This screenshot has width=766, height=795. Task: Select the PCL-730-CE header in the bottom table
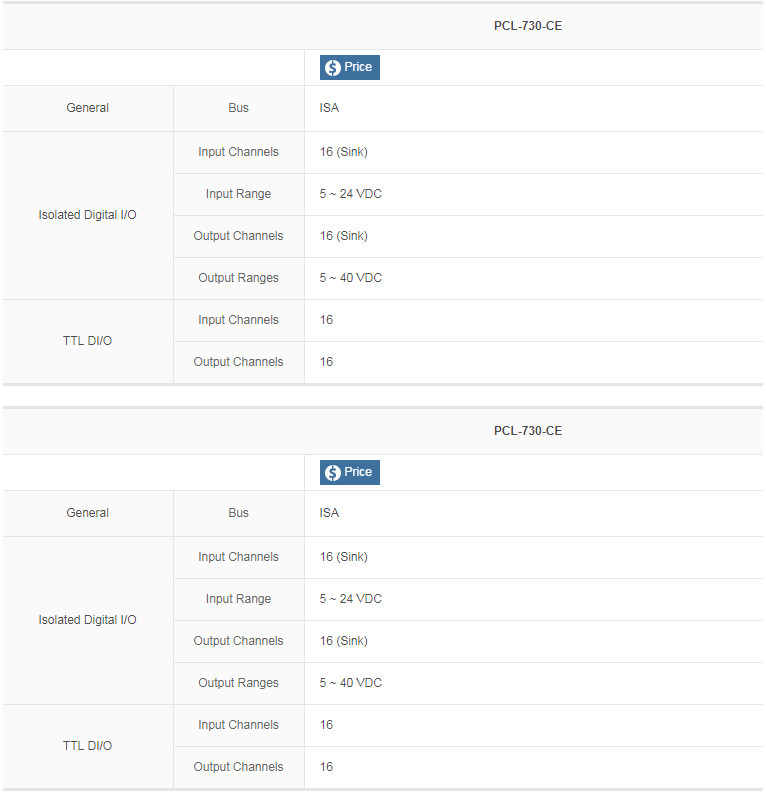coord(527,431)
